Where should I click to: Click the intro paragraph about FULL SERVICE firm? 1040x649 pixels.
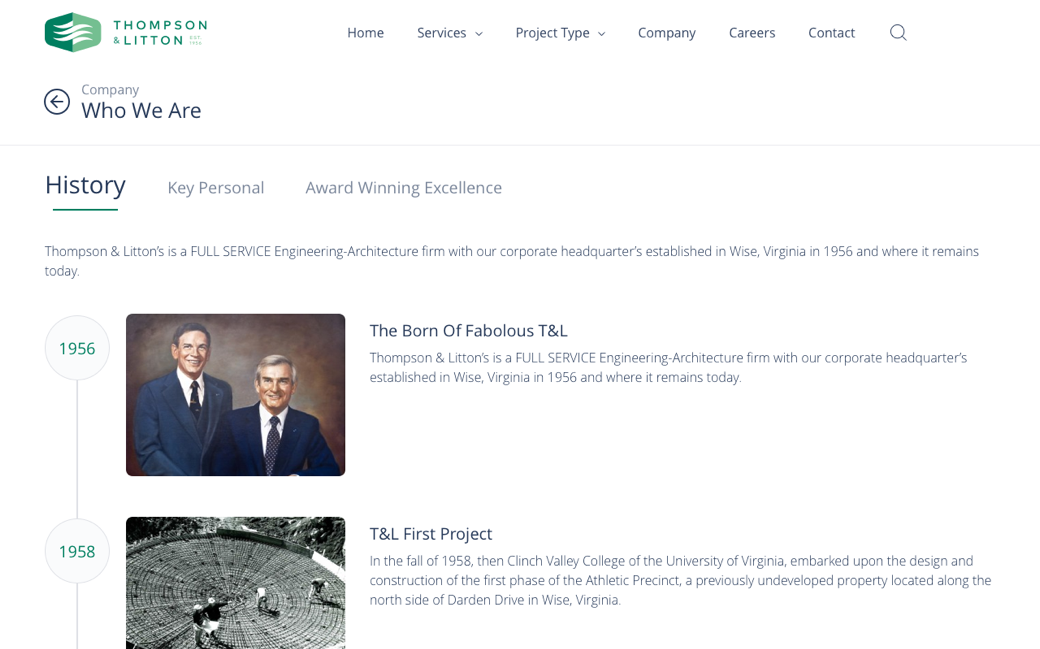pyautogui.click(x=511, y=261)
